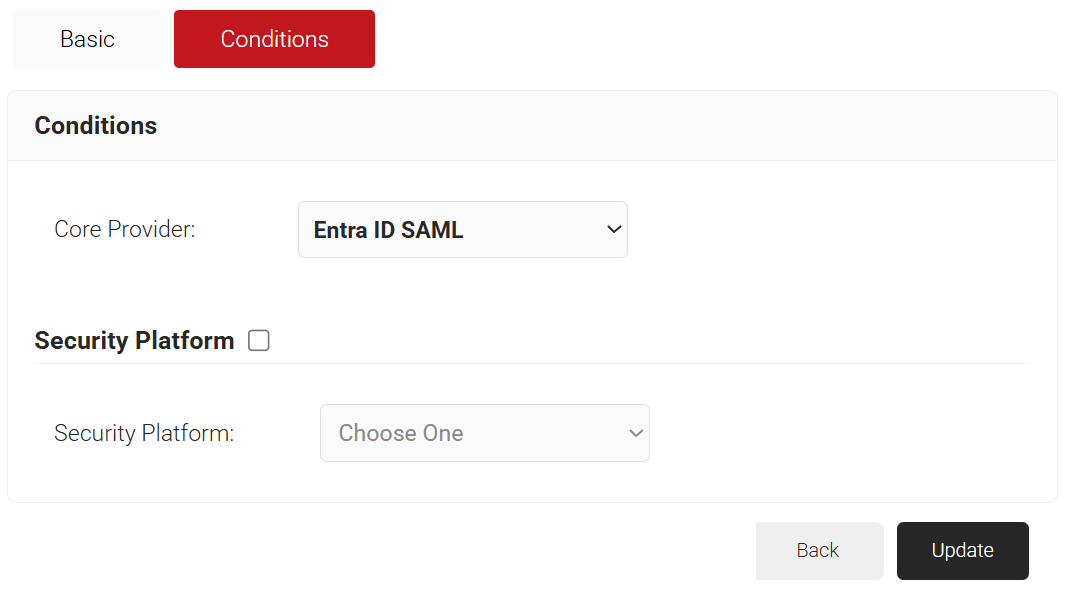This screenshot has width=1065, height=594.
Task: Click the divider line under Security Platform heading
Action: click(531, 364)
